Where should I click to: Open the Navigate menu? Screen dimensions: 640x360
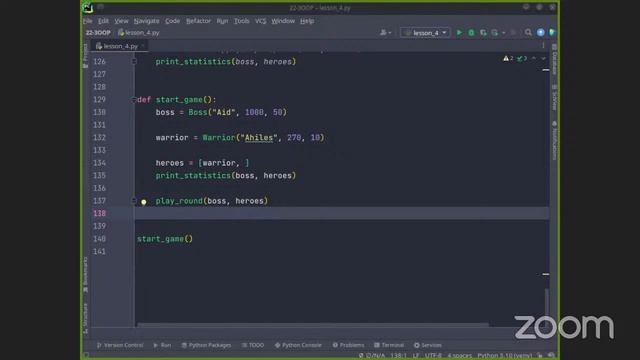147,21
